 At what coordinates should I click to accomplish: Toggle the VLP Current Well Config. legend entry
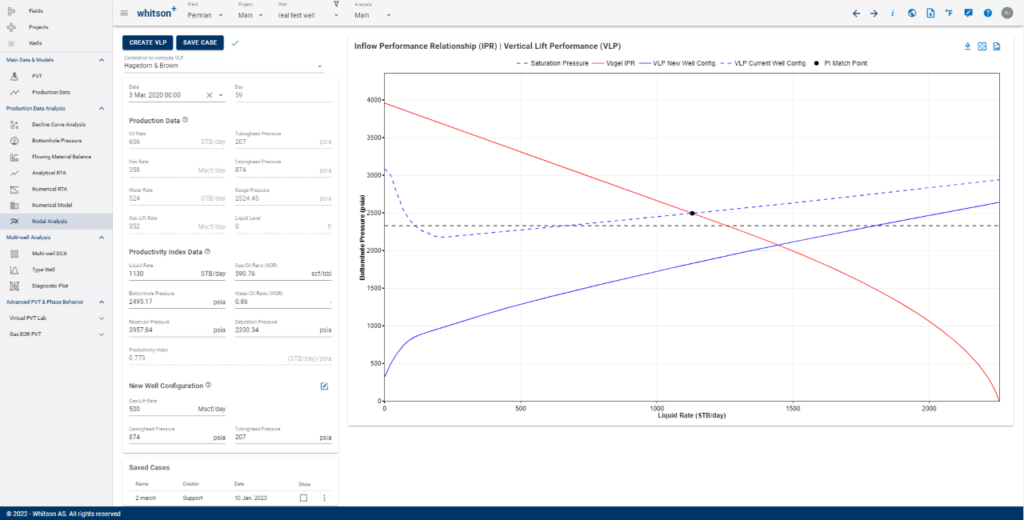point(765,63)
